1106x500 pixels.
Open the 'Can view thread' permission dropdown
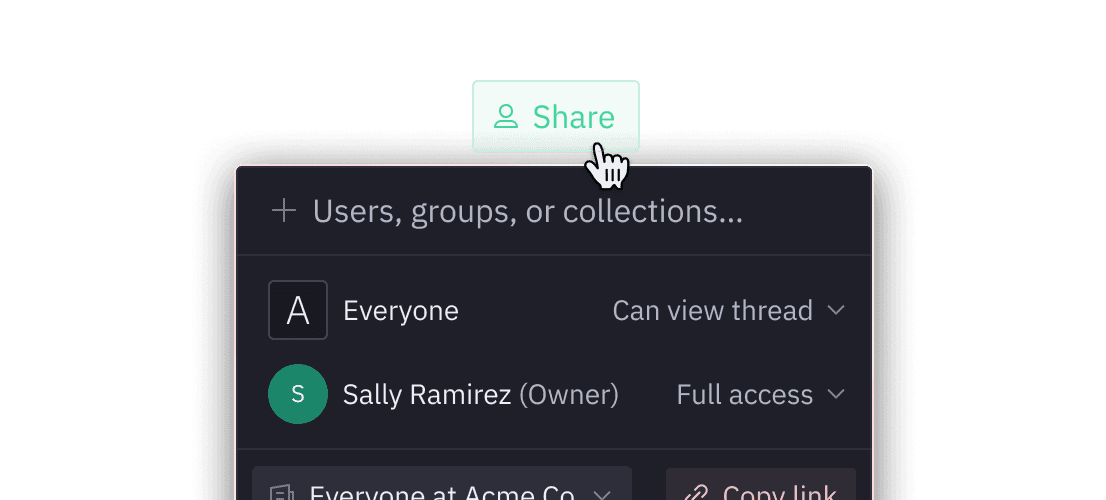[729, 311]
